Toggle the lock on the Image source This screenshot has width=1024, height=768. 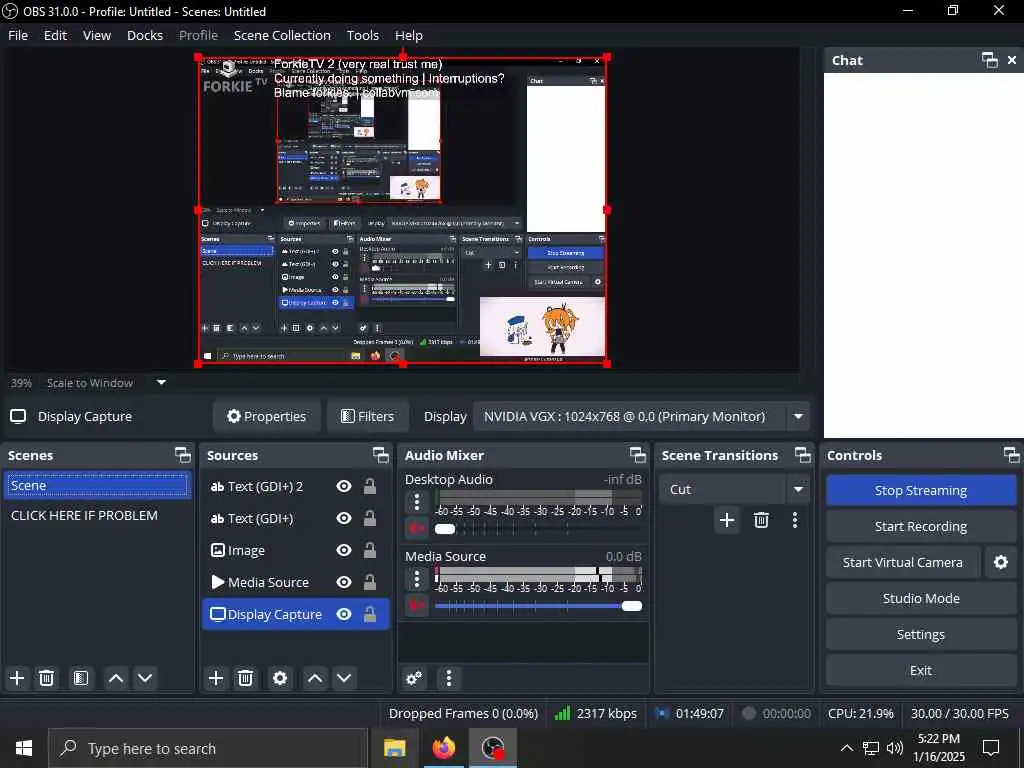370,551
